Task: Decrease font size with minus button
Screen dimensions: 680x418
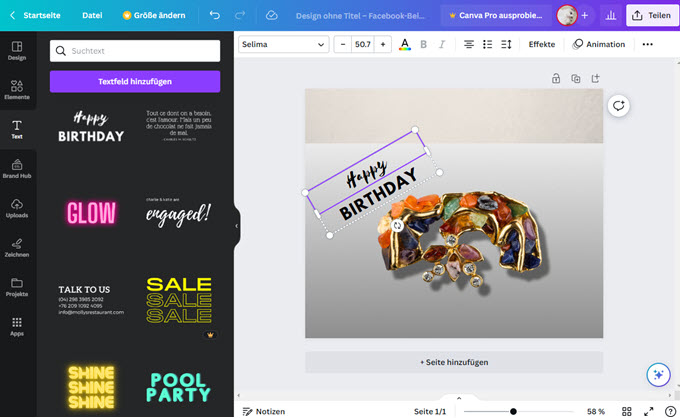Action: point(343,44)
